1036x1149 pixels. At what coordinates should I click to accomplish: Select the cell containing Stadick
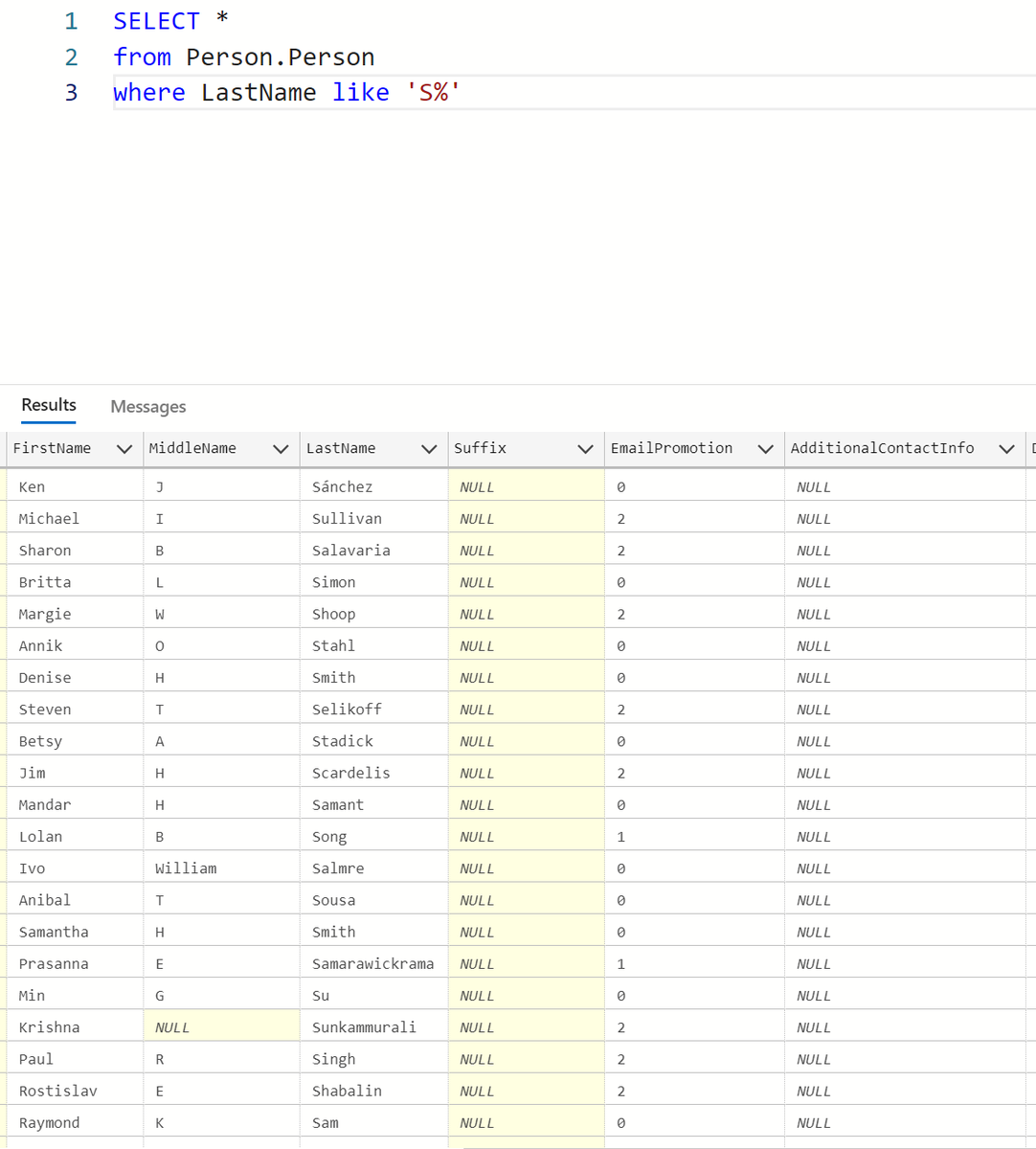pyautogui.click(x=373, y=741)
